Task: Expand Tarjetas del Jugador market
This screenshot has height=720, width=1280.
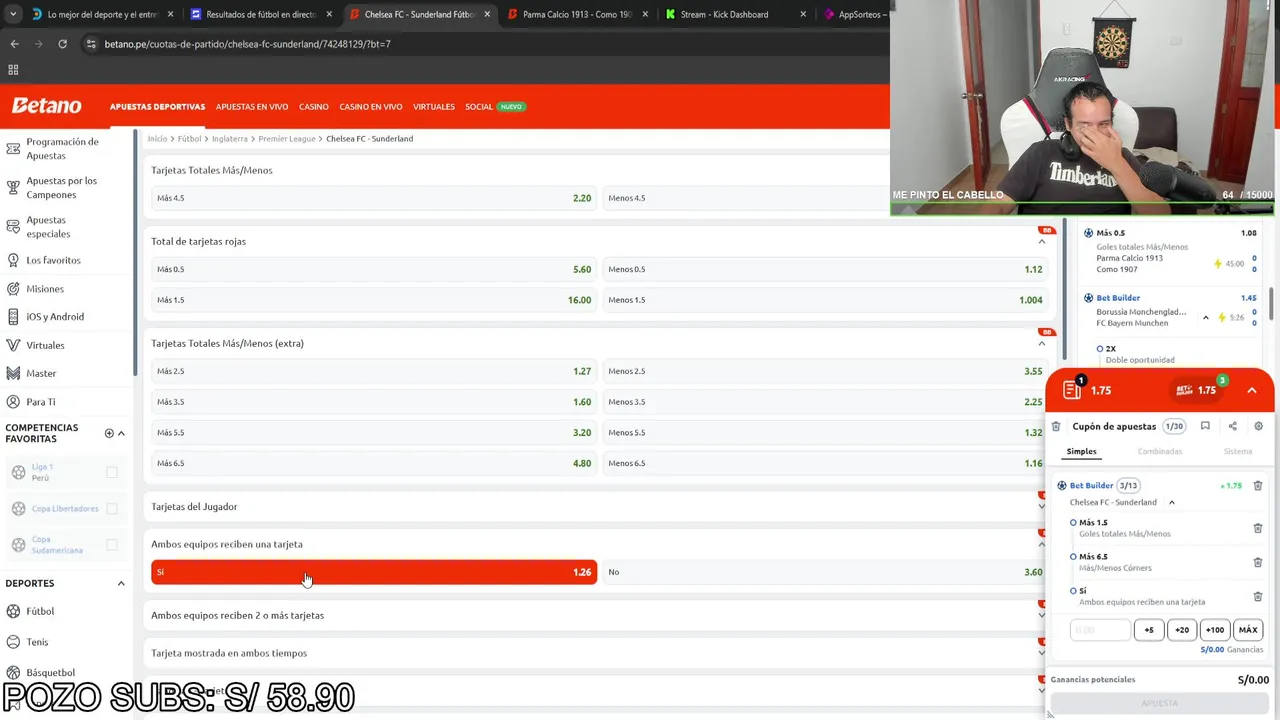Action: pyautogui.click(x=1041, y=507)
